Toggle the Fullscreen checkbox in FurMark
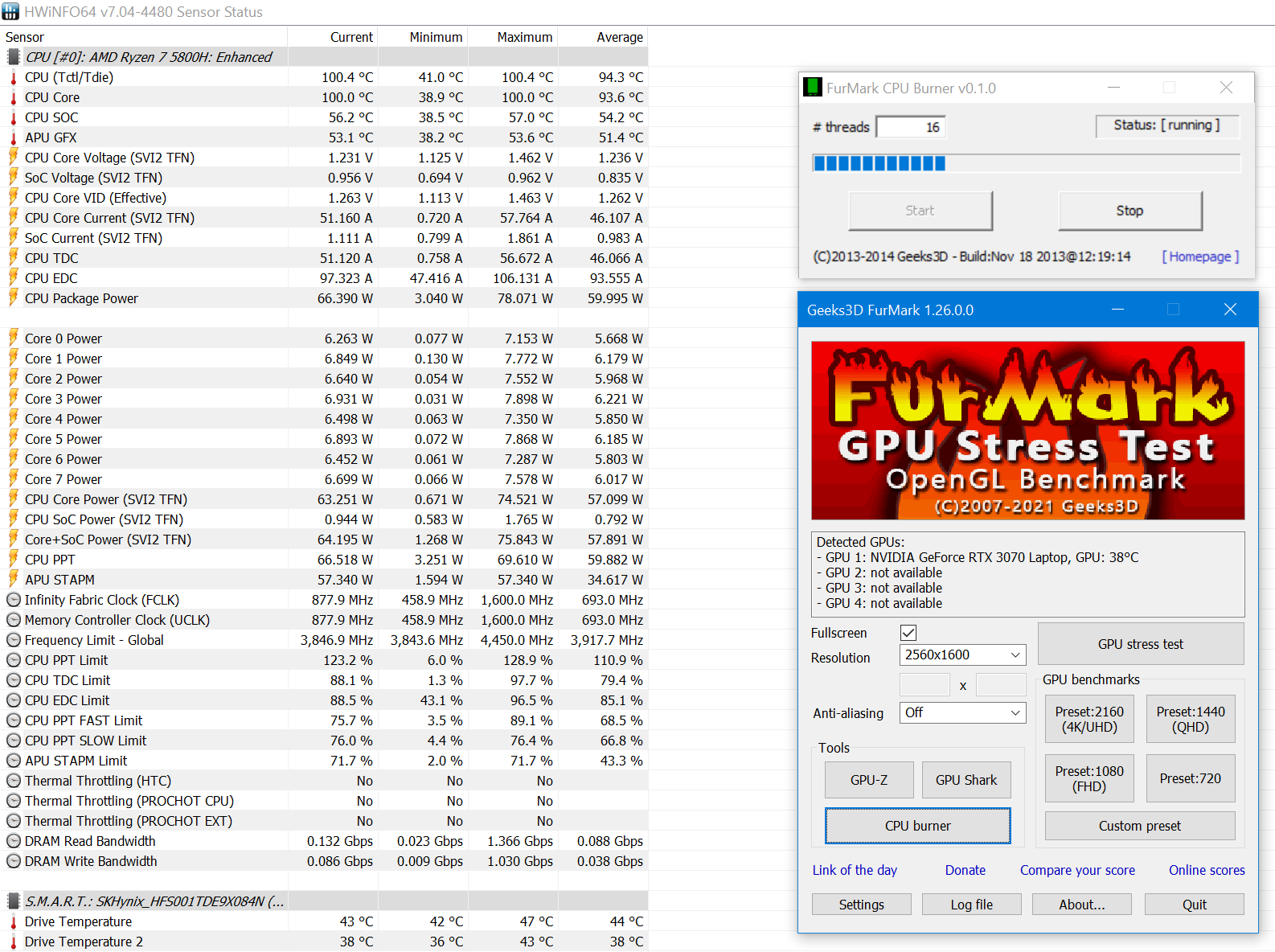The width and height of the screenshot is (1275, 952). (x=908, y=633)
